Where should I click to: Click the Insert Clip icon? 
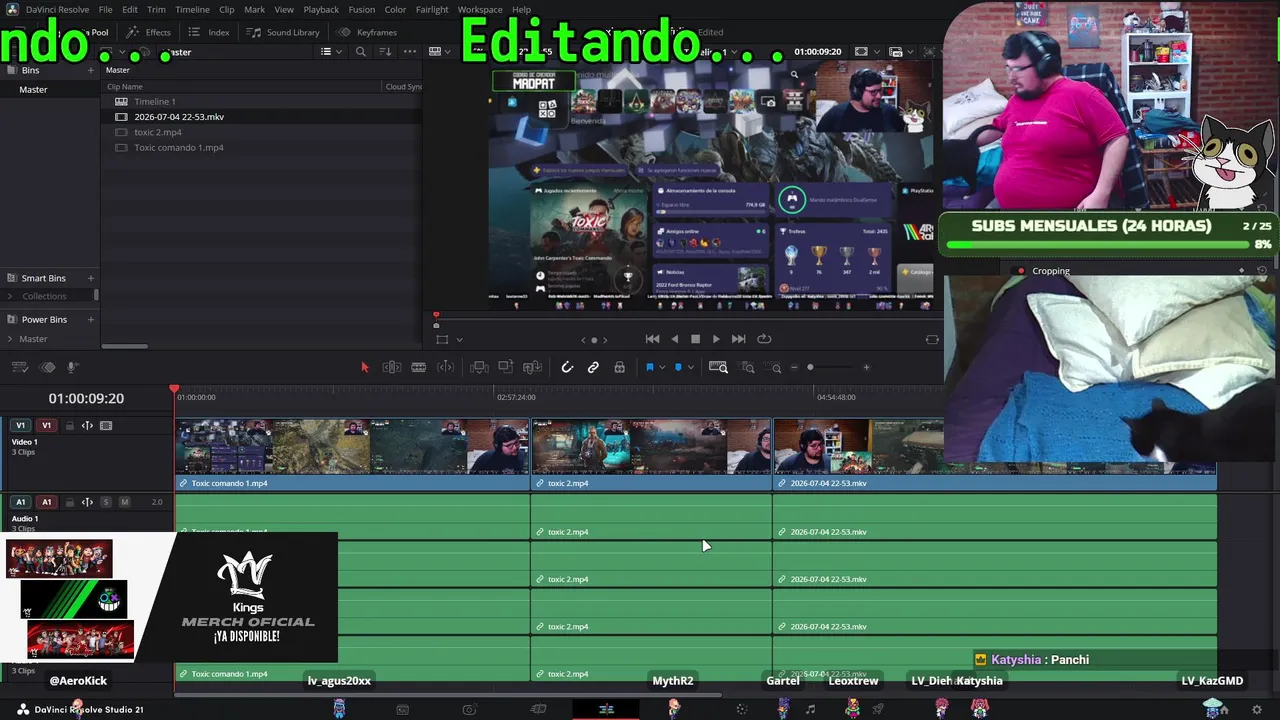coord(479,367)
